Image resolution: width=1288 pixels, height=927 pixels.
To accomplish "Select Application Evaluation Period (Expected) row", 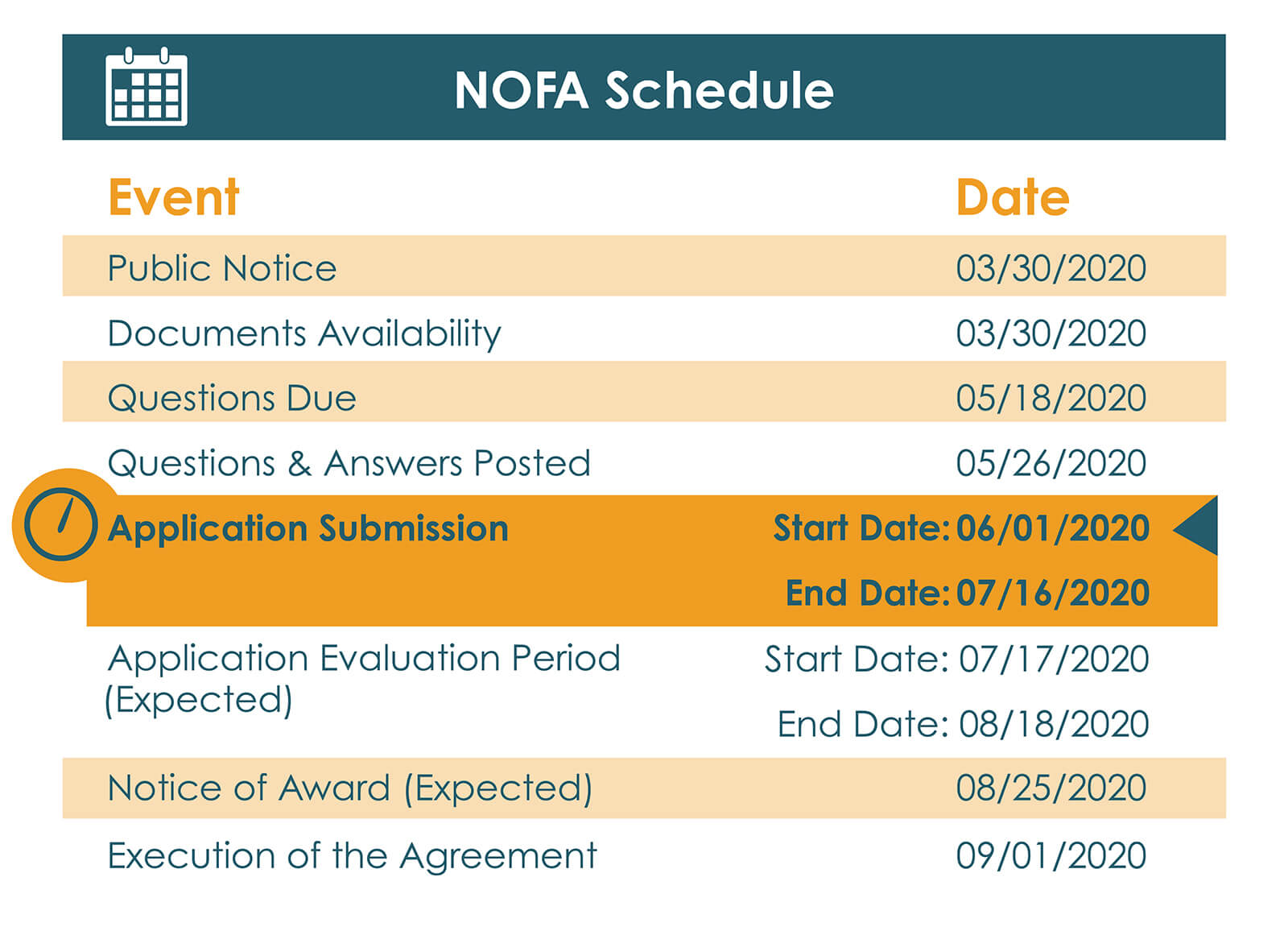I will pos(644,691).
